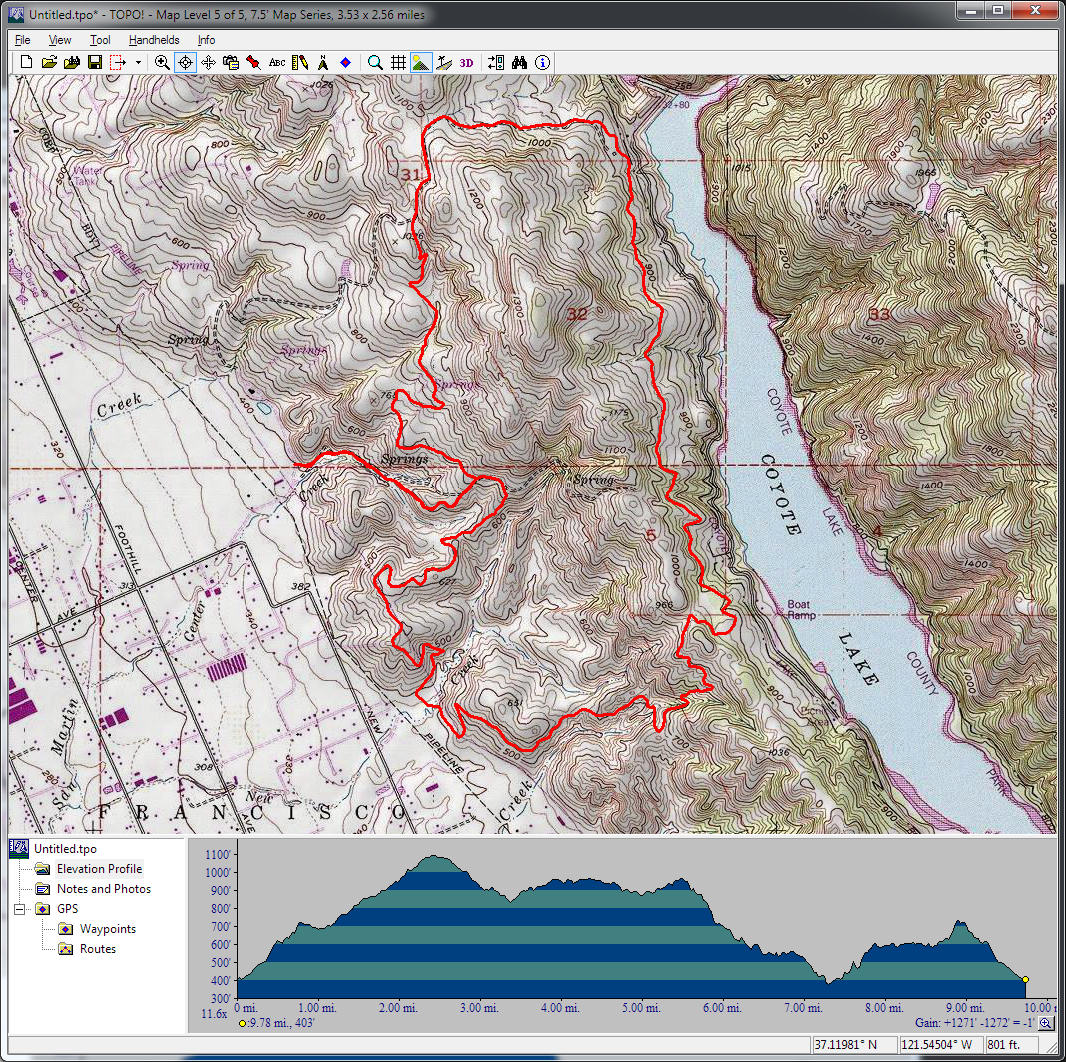This screenshot has width=1066, height=1062.
Task: Open 3D view from toolbar
Action: click(x=467, y=62)
